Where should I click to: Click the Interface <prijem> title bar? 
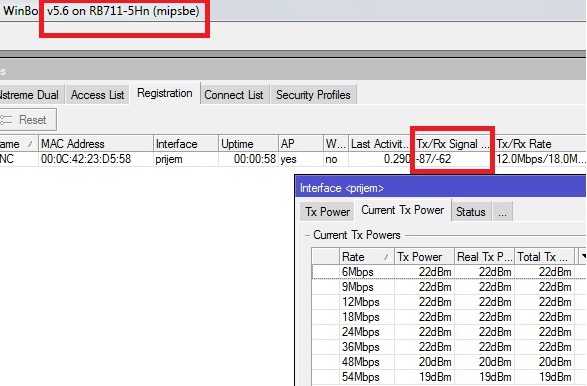[441, 188]
